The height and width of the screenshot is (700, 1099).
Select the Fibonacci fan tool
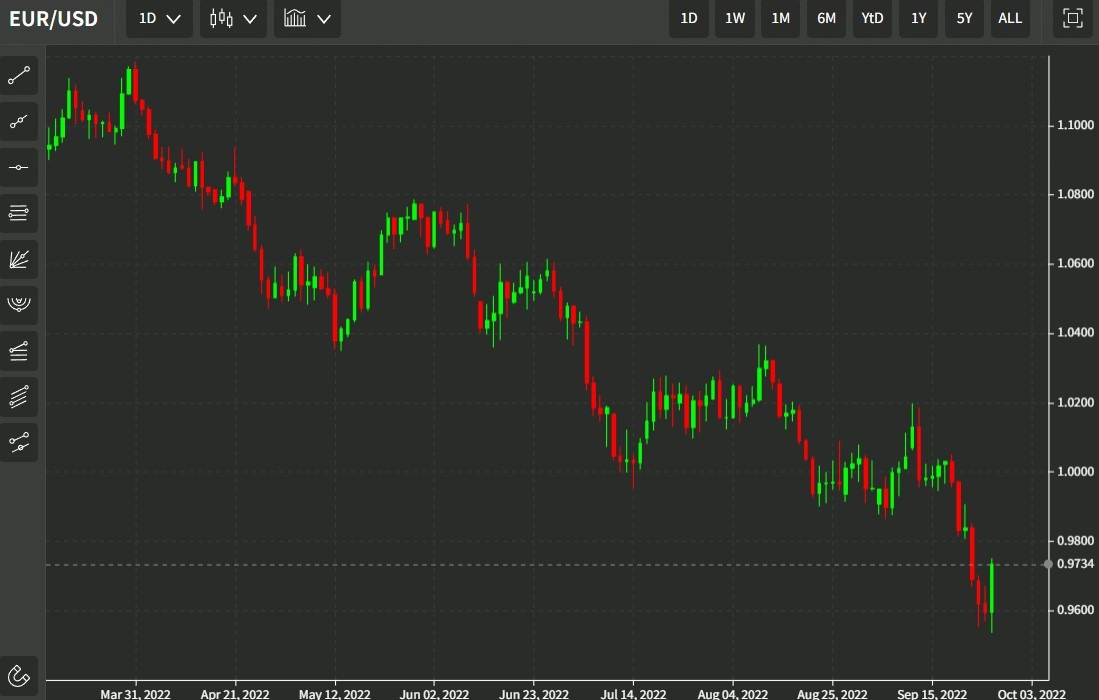coord(19,259)
